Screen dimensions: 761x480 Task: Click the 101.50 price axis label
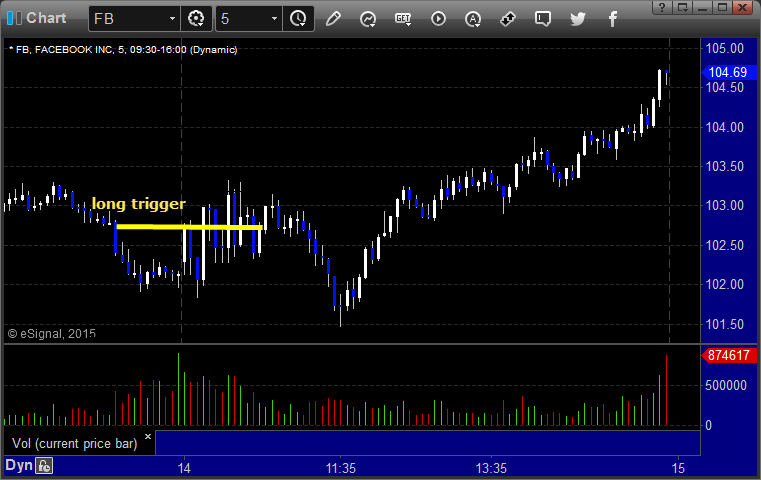(x=725, y=324)
